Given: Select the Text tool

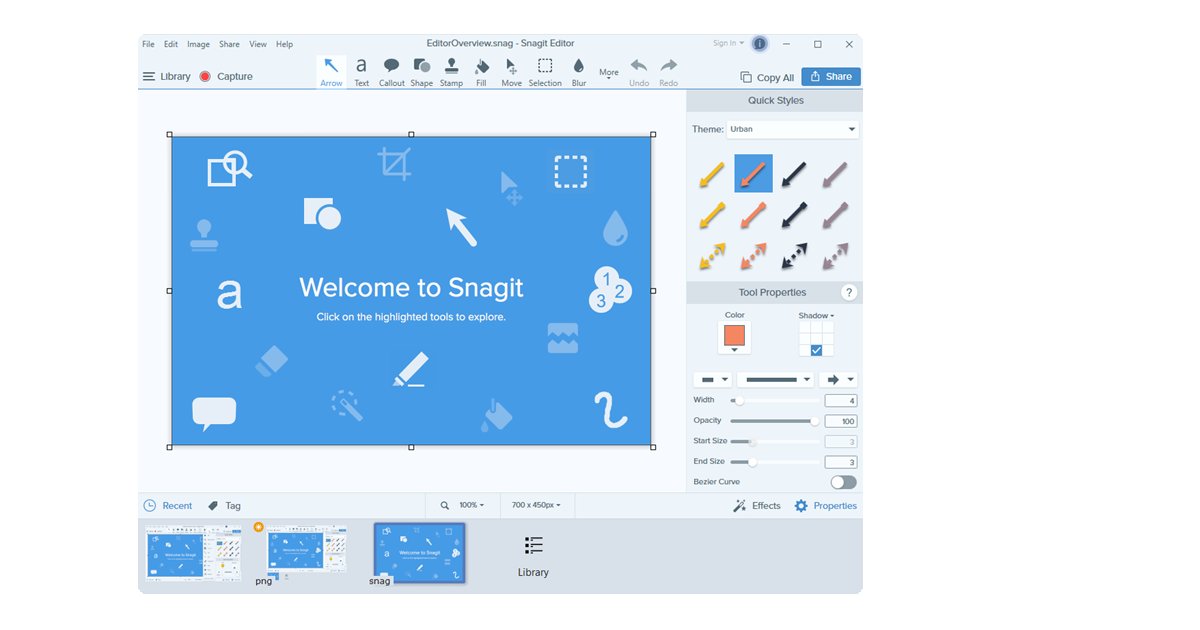Looking at the screenshot, I should click(x=361, y=72).
